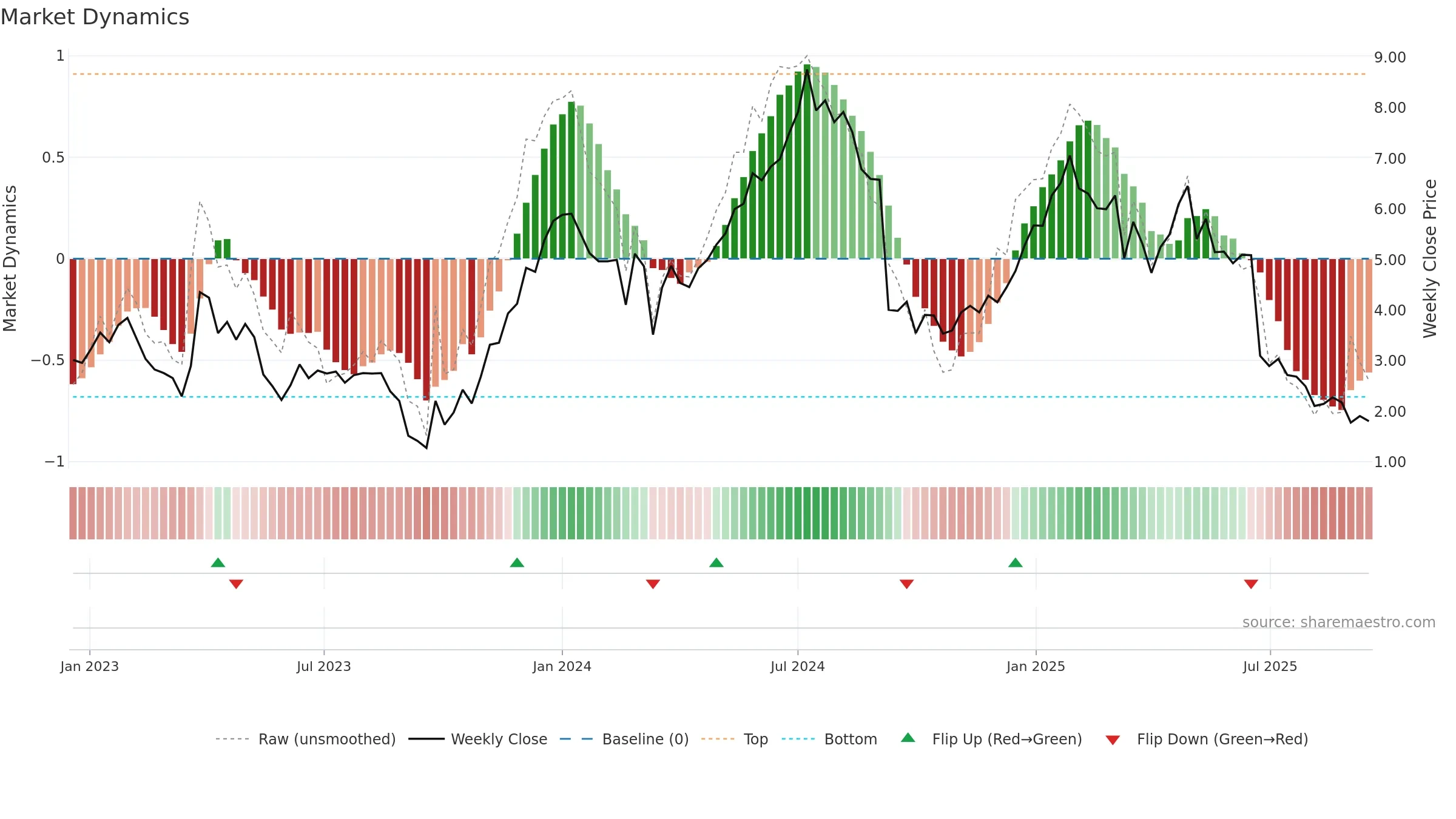
Task: Toggle the Top legend entry
Action: [x=734, y=739]
